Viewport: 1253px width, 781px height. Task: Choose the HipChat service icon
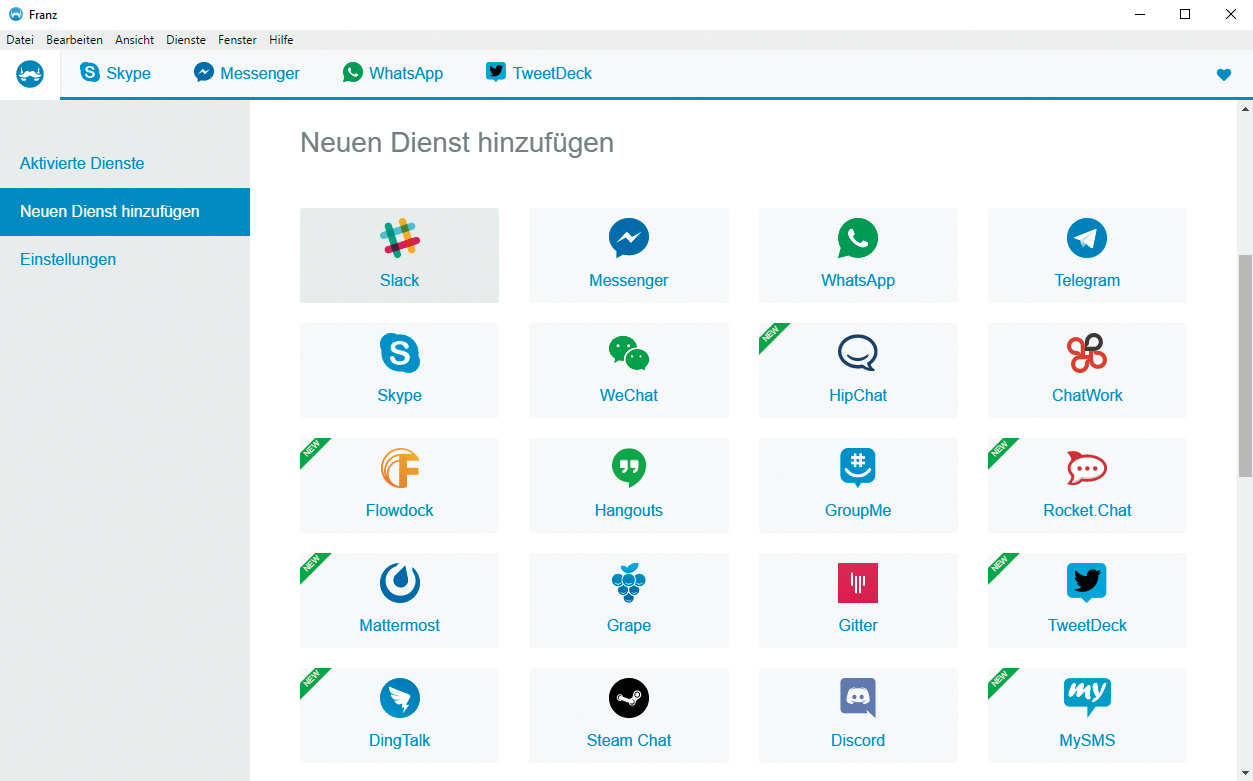(x=857, y=354)
